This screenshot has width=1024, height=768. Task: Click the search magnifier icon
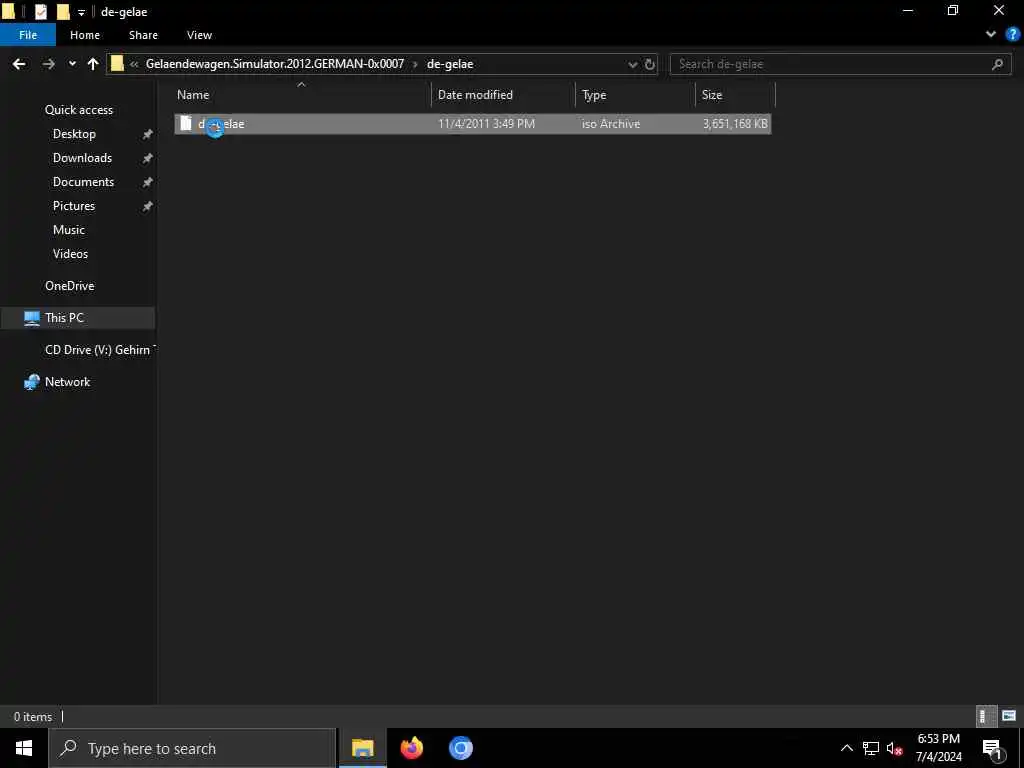tap(997, 64)
